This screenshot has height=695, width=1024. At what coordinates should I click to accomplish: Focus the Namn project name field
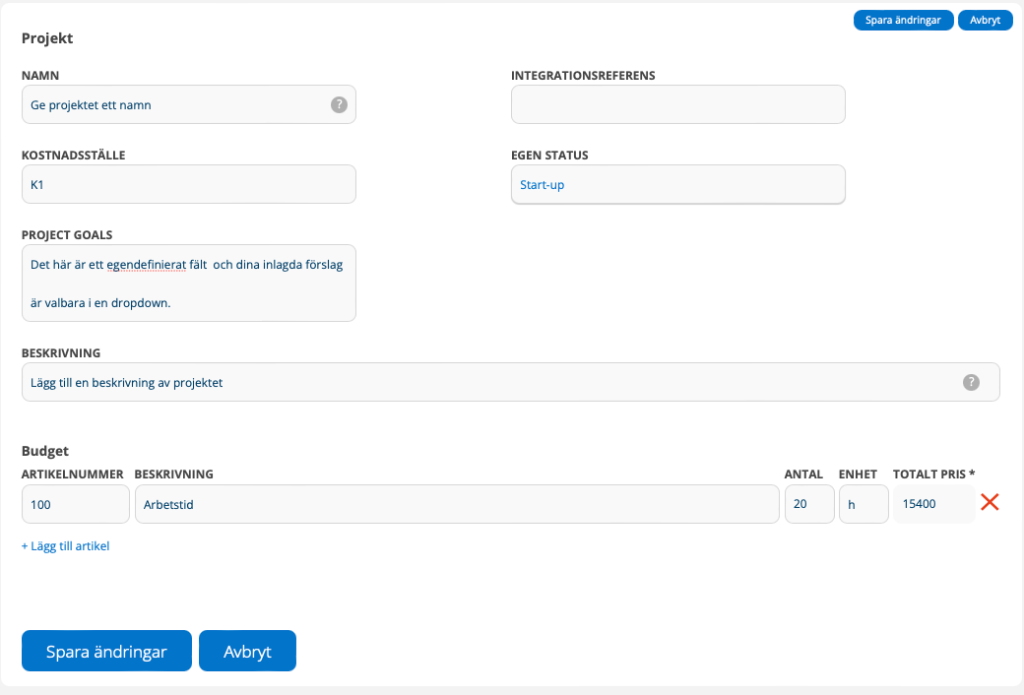tap(175, 104)
